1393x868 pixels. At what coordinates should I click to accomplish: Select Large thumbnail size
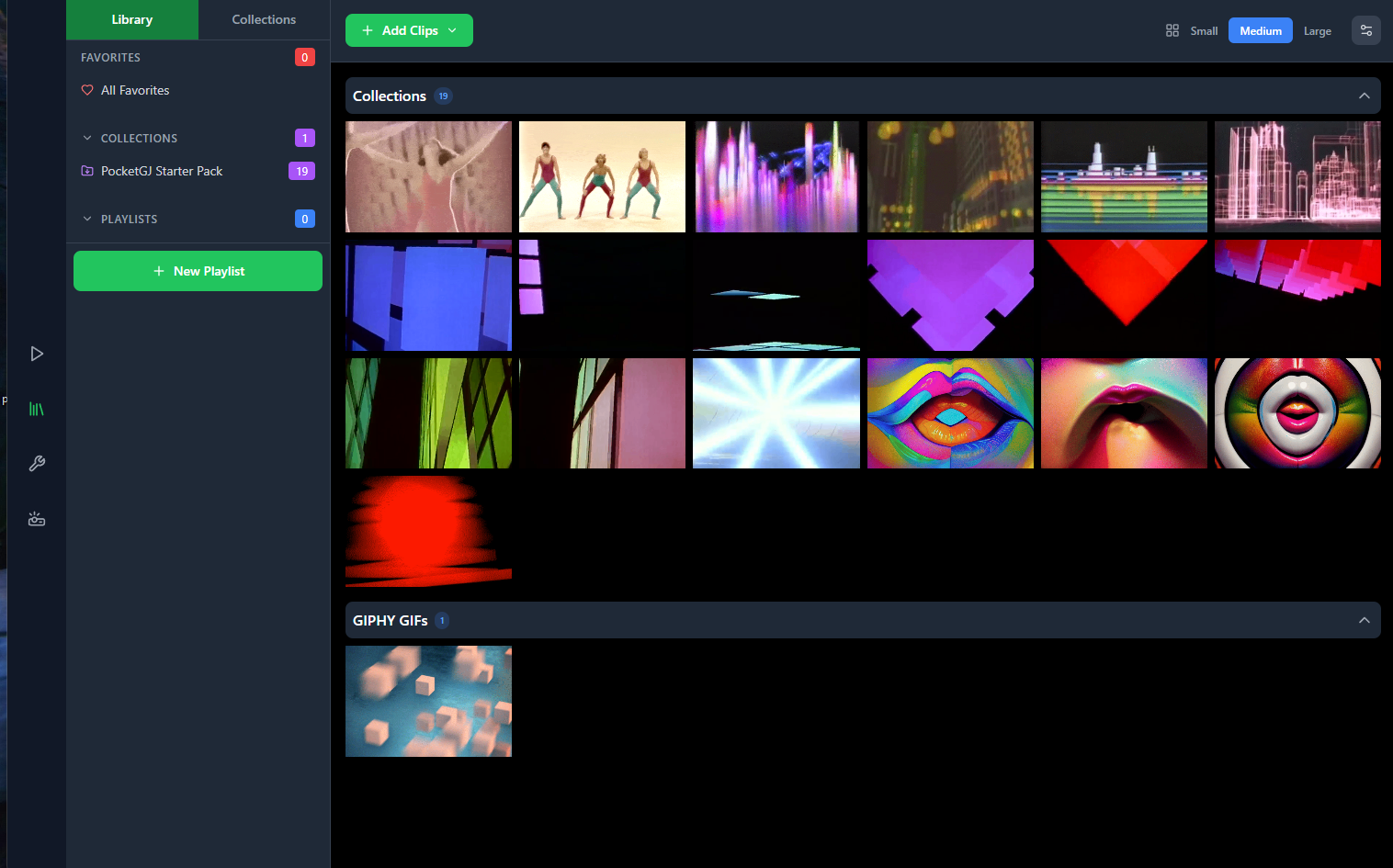(1317, 31)
